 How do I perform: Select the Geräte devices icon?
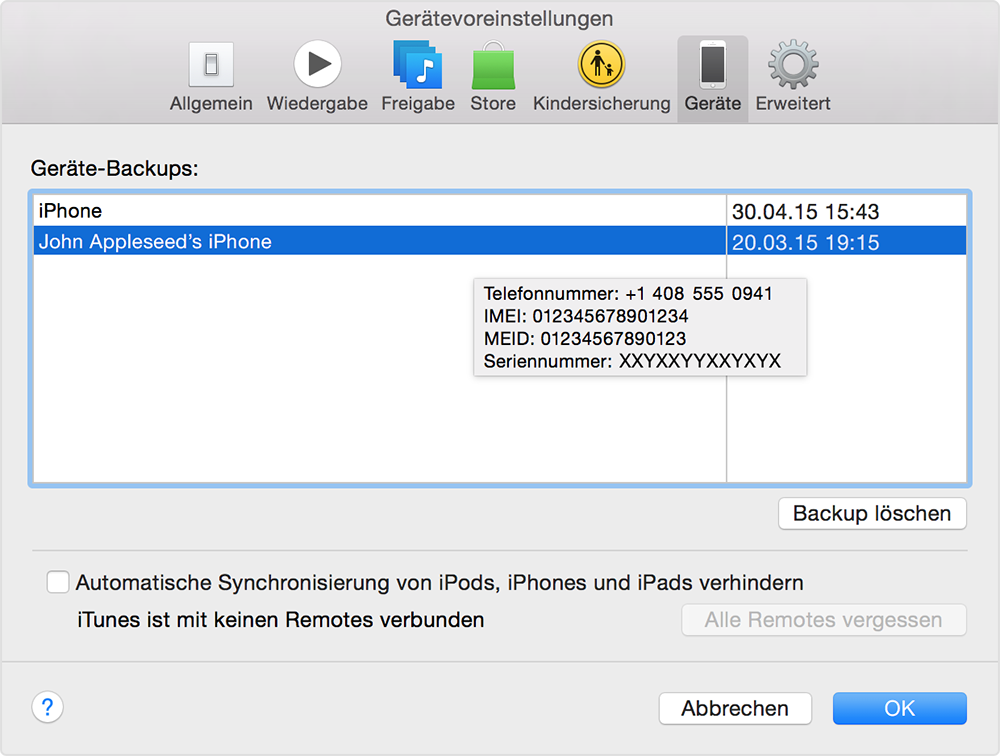(712, 68)
